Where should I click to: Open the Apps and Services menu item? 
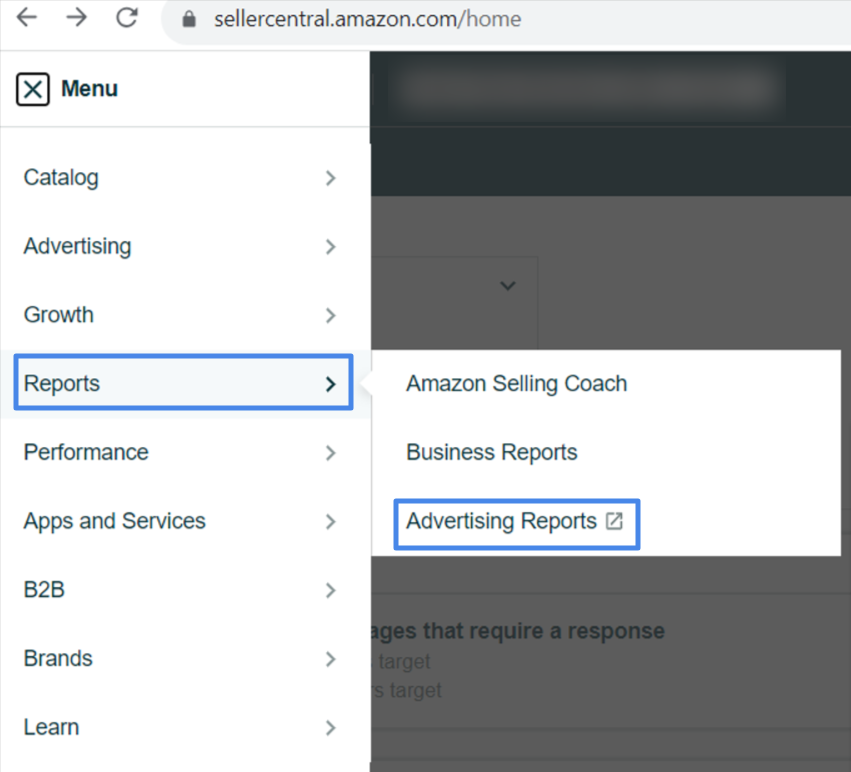click(x=185, y=521)
